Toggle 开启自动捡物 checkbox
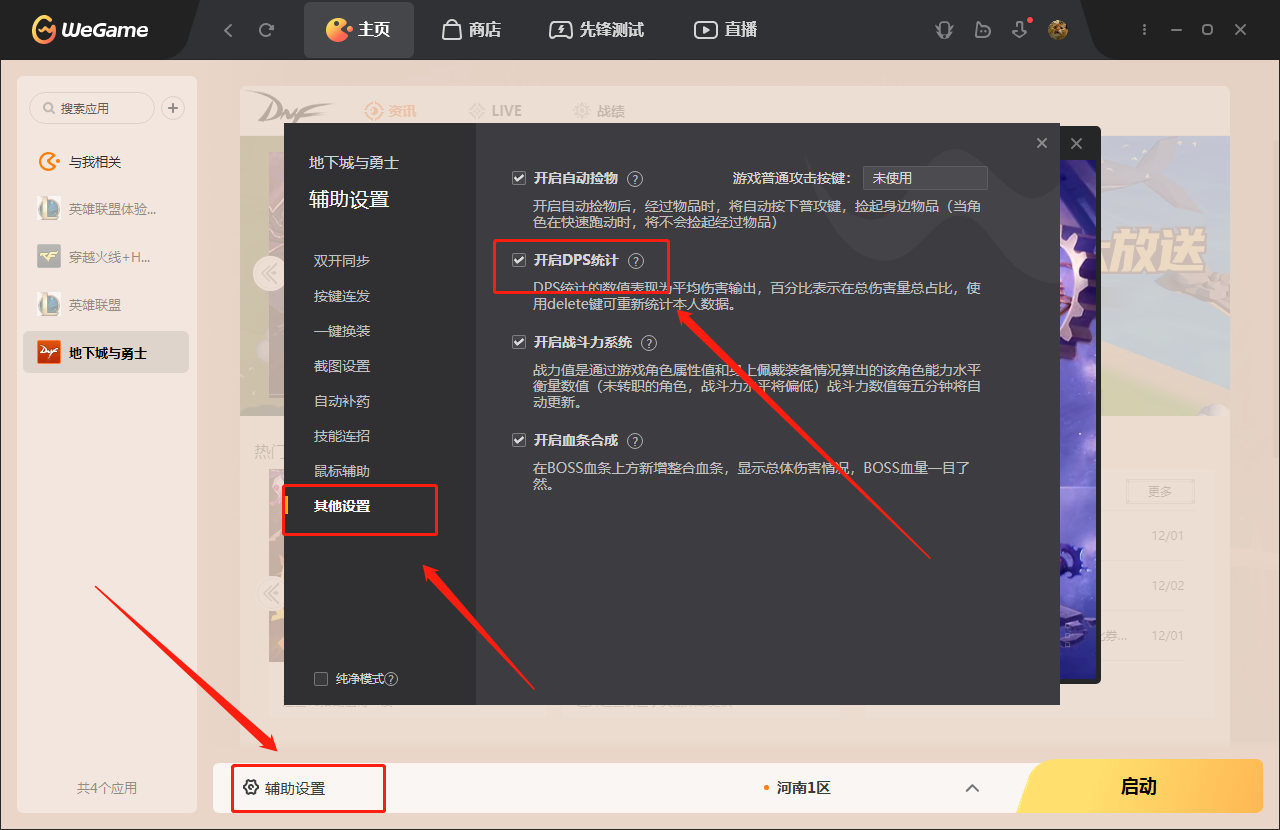Image resolution: width=1280 pixels, height=830 pixels. pos(519,178)
